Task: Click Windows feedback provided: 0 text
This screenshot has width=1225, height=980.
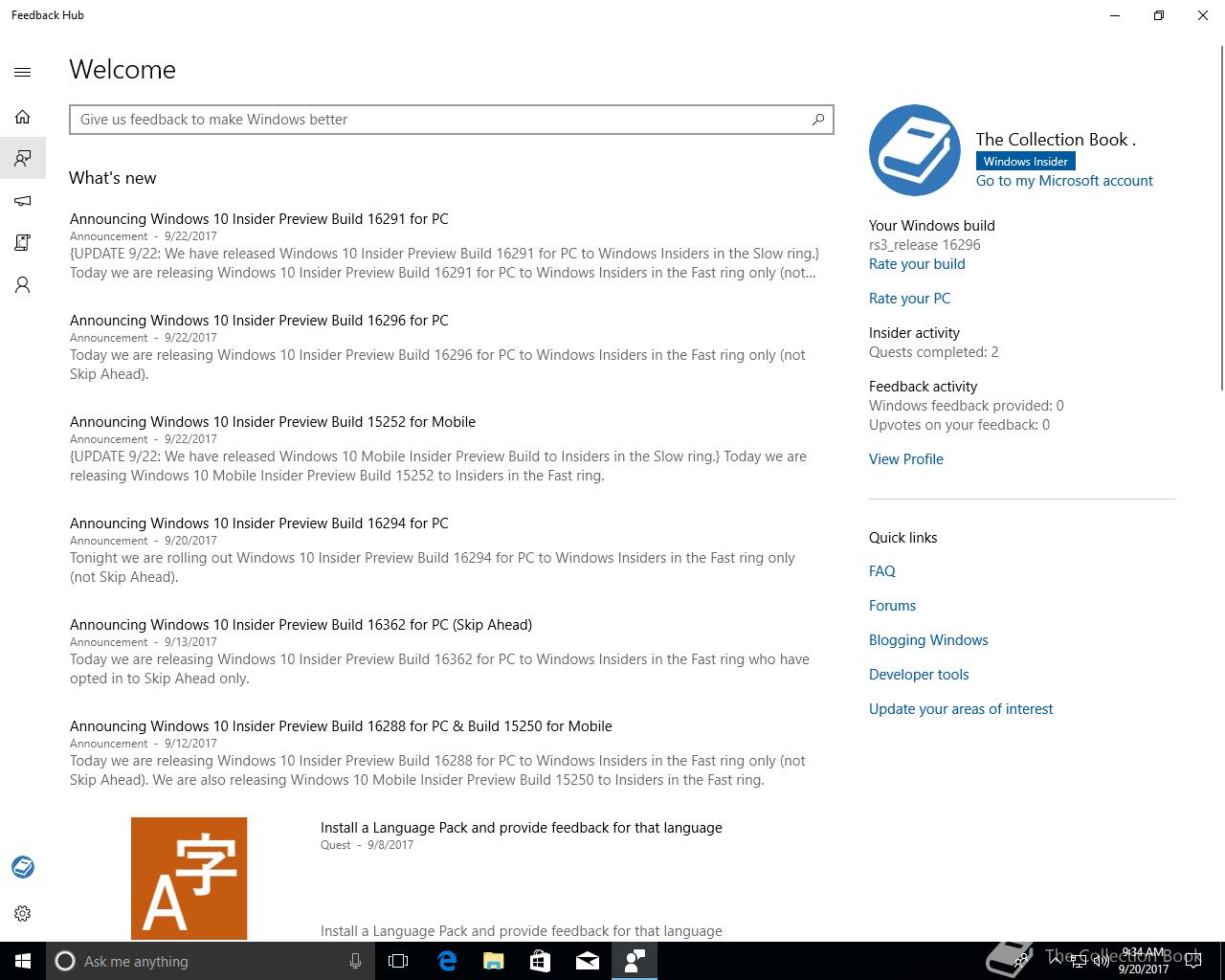Action: (x=967, y=406)
